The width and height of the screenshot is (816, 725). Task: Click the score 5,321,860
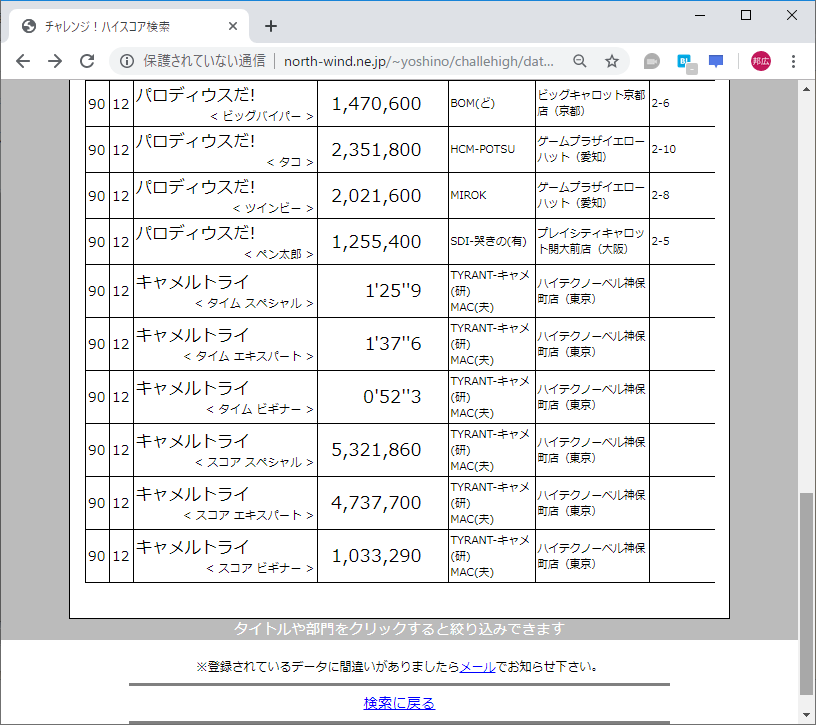point(376,450)
